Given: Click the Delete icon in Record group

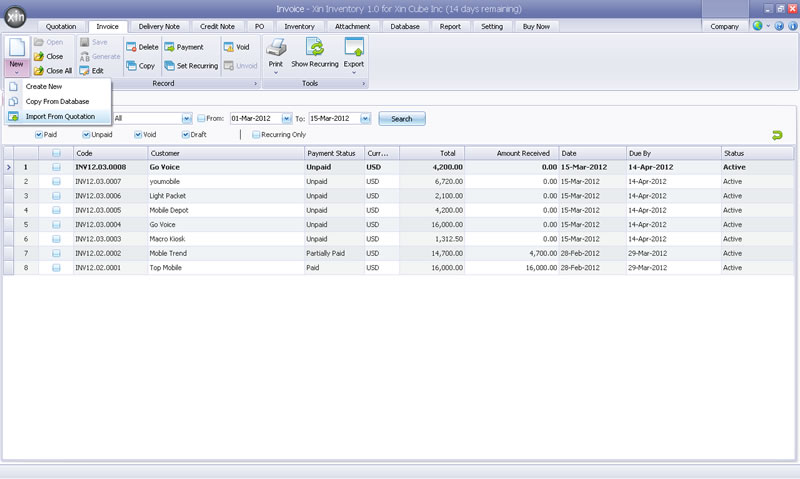Looking at the screenshot, I should [131, 47].
